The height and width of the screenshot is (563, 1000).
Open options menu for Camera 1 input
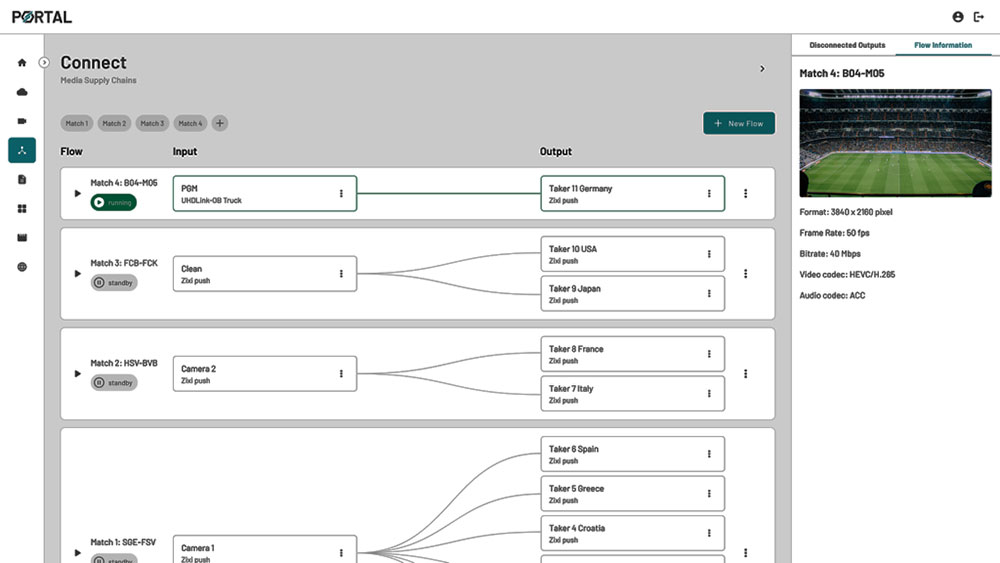(341, 553)
